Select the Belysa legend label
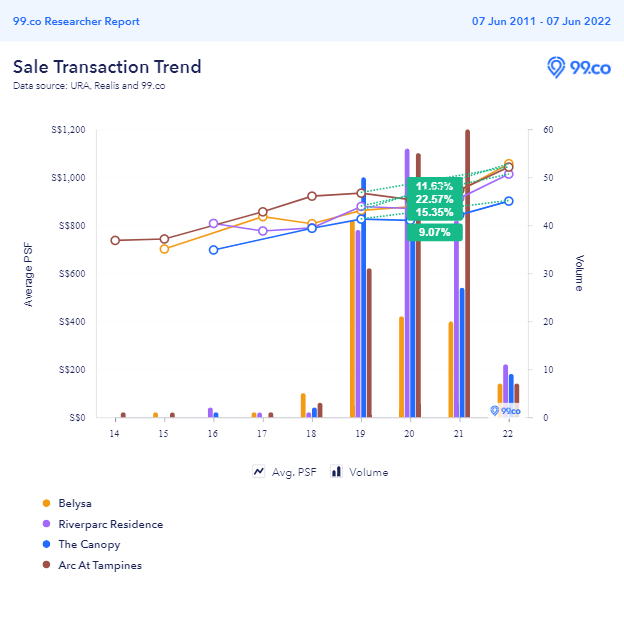624x640 pixels. pos(75,503)
